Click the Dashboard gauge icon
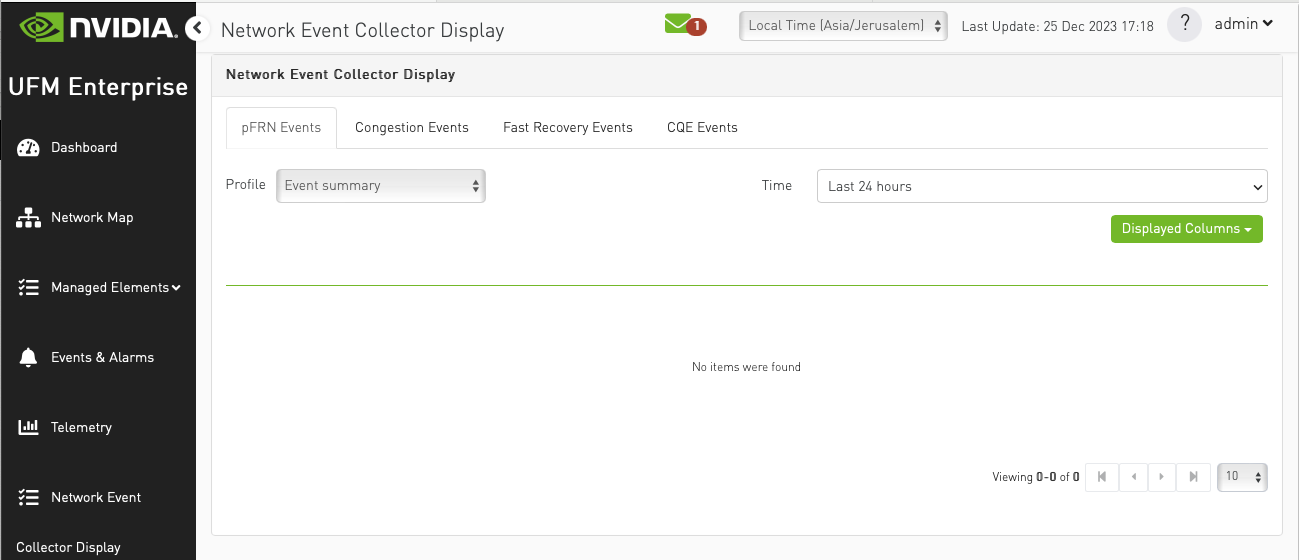 [28, 148]
